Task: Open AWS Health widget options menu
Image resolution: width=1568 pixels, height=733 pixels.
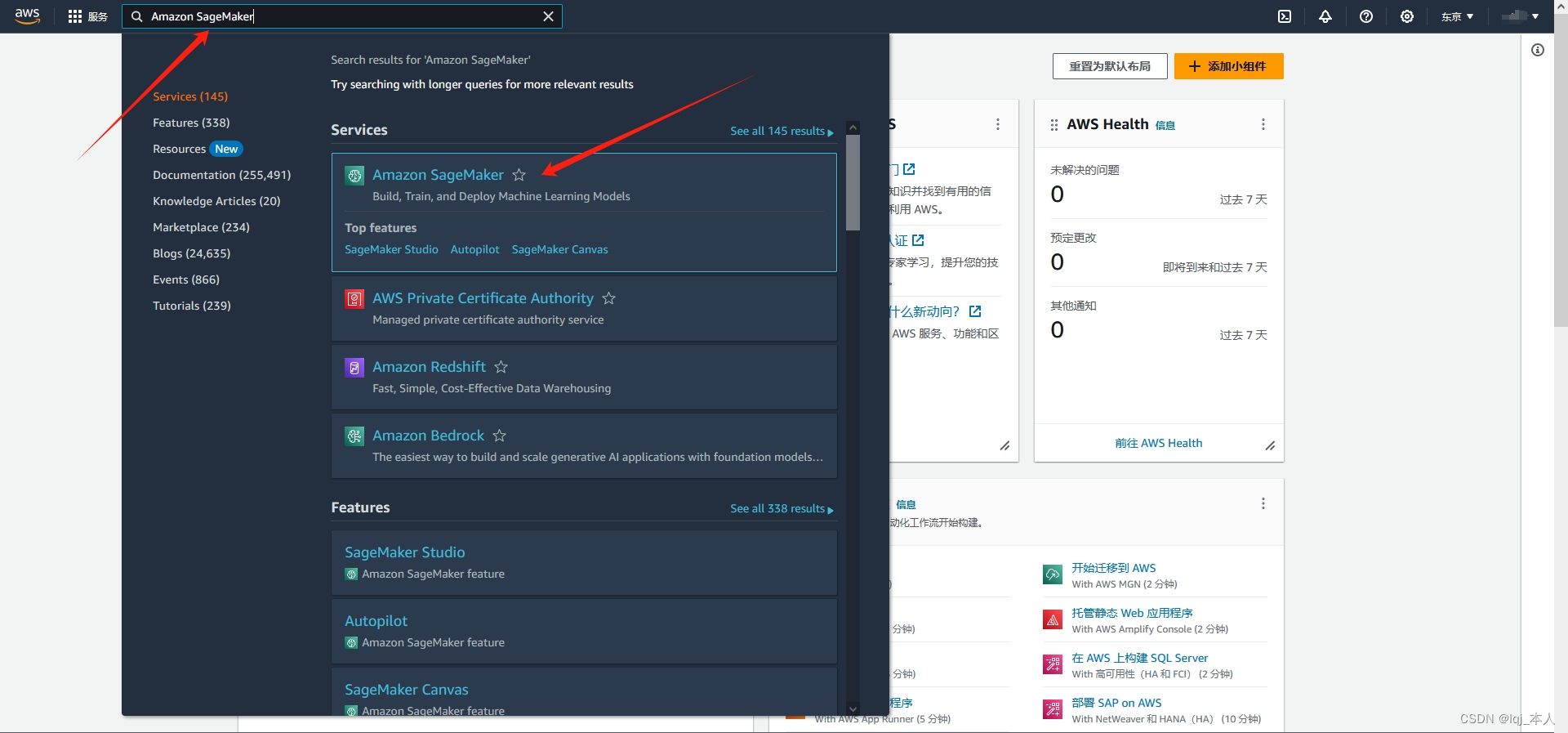Action: (1263, 124)
